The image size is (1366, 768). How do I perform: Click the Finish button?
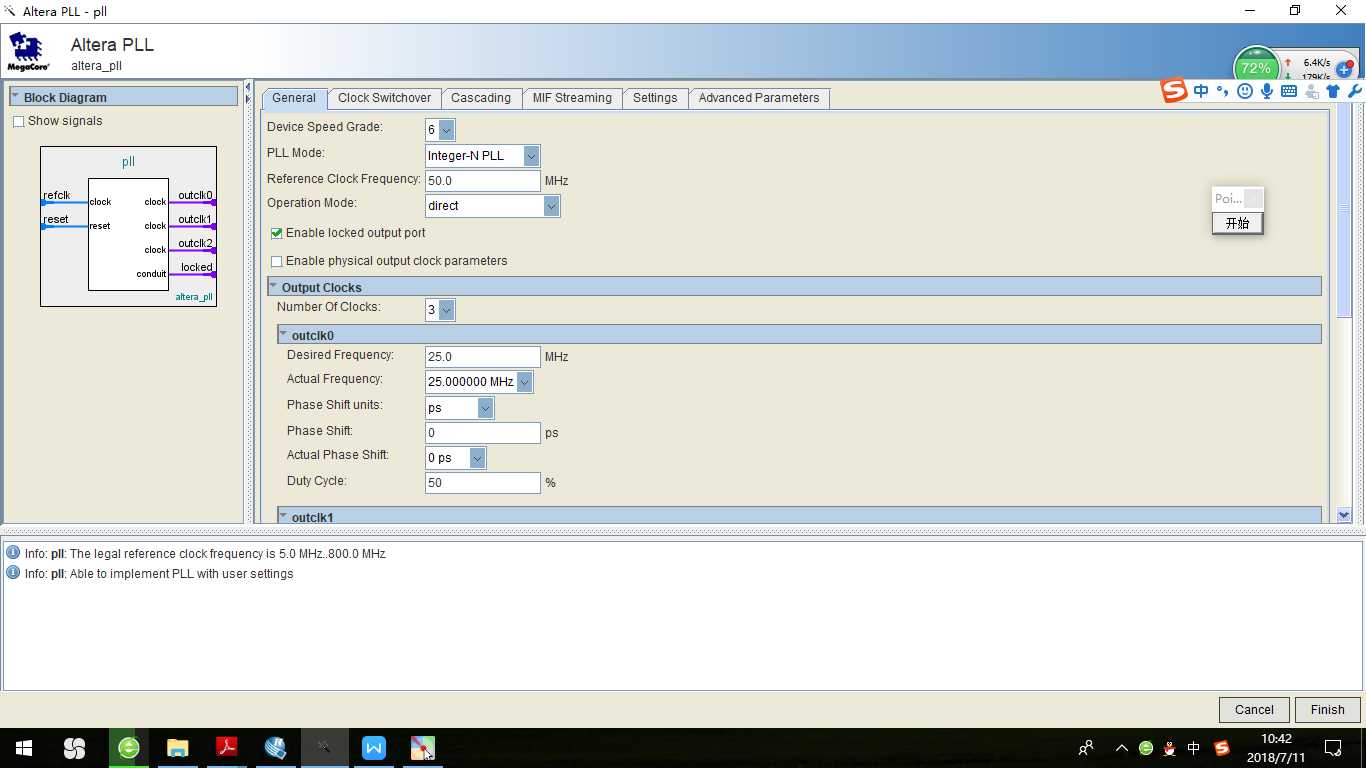click(x=1327, y=710)
